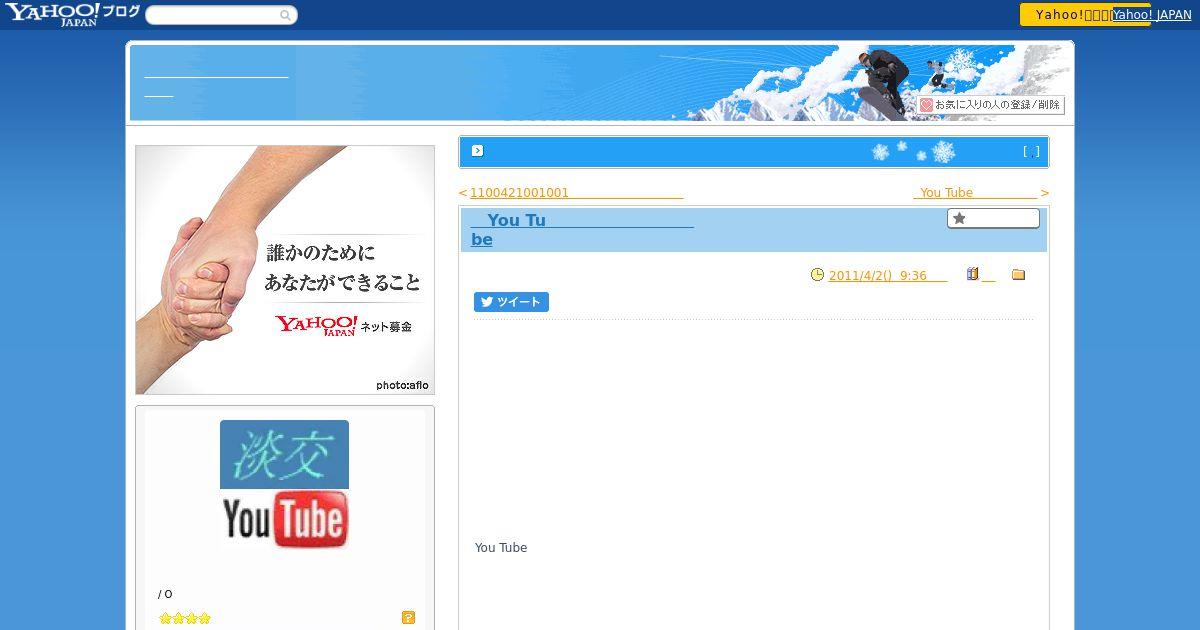Click the books library icon
Image resolution: width=1200 pixels, height=630 pixels.
click(972, 274)
